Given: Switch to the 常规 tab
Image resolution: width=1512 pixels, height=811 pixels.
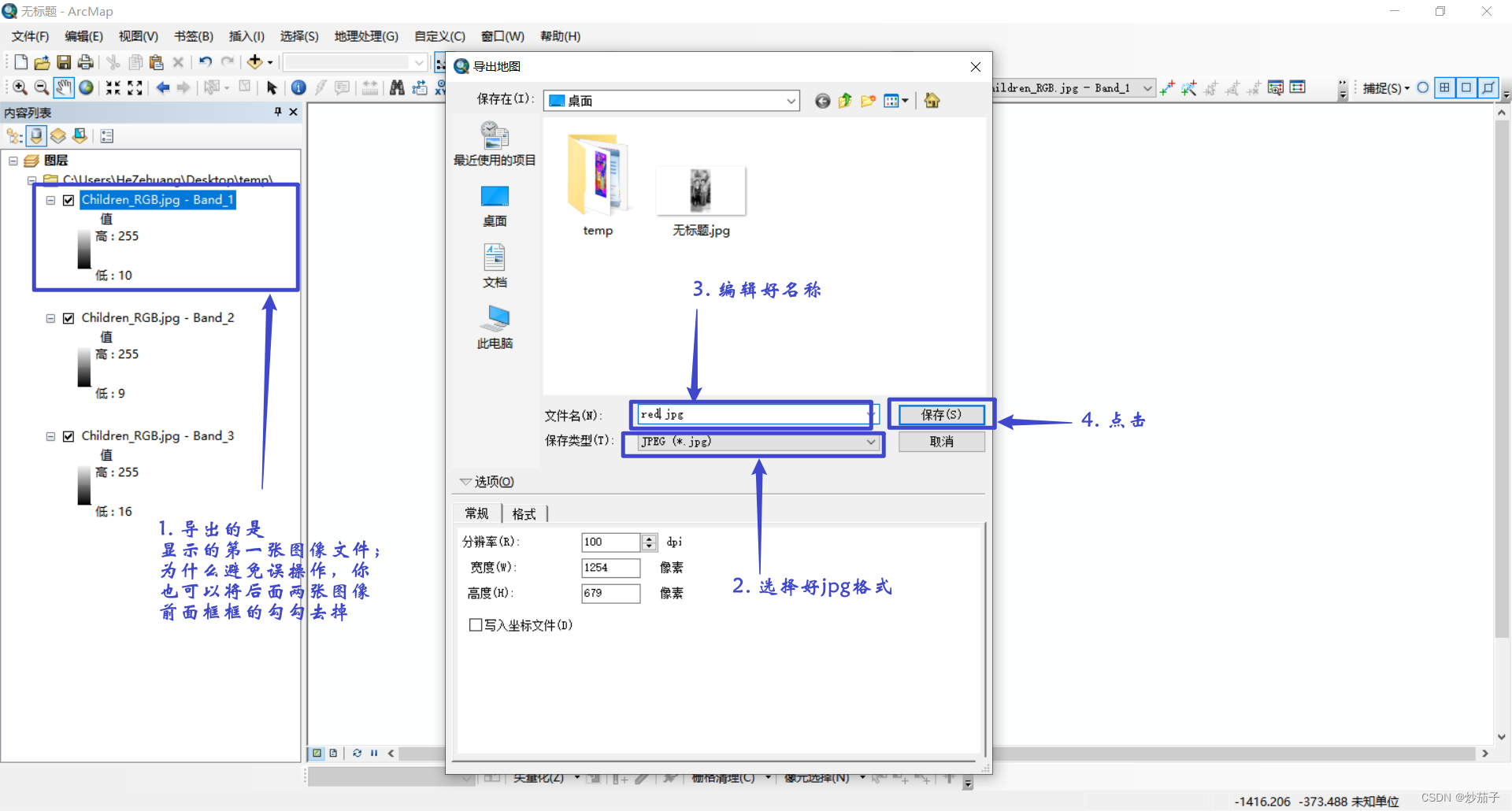Looking at the screenshot, I should coord(476,513).
